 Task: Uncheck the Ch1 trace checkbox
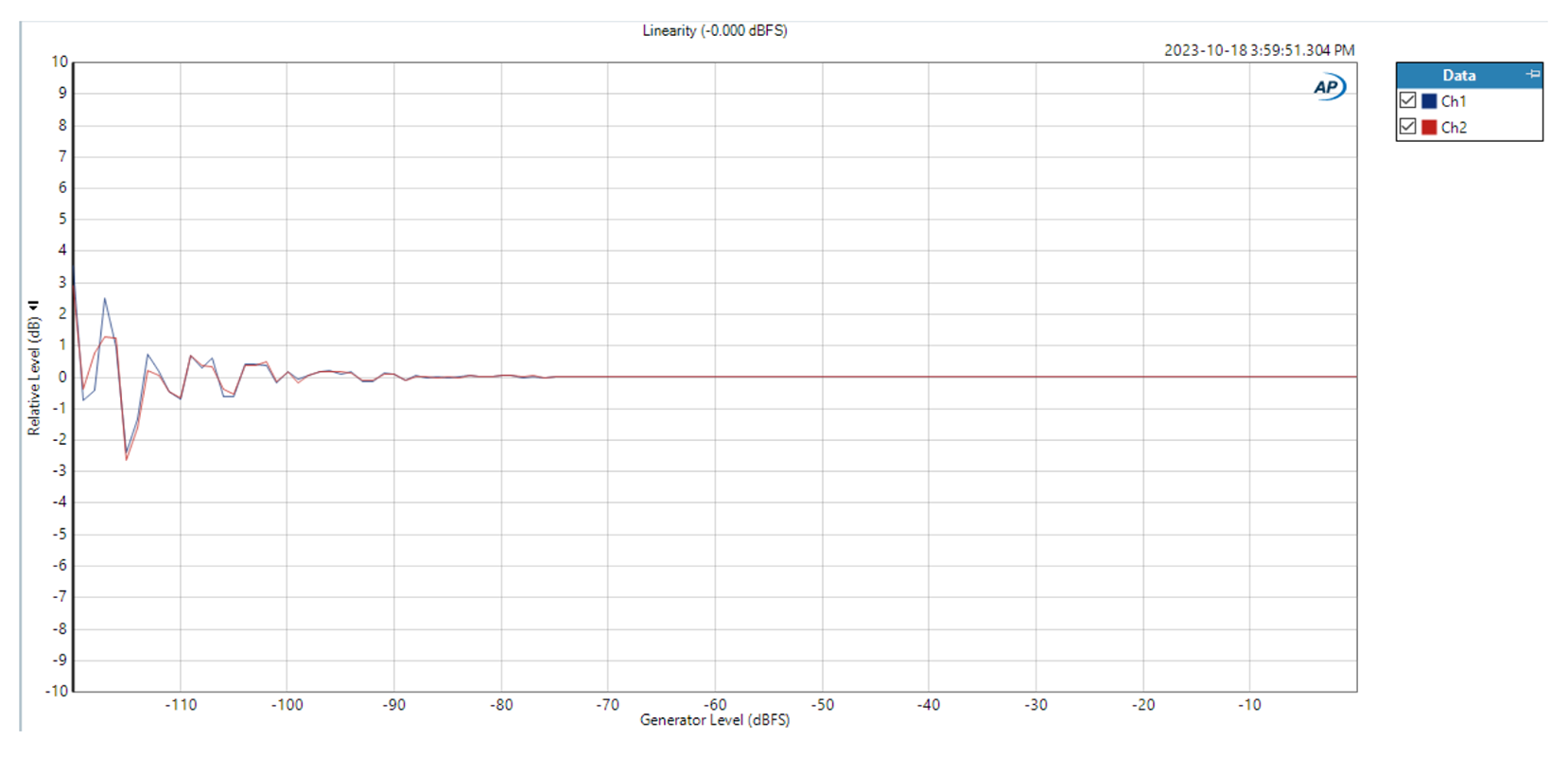[x=1407, y=100]
